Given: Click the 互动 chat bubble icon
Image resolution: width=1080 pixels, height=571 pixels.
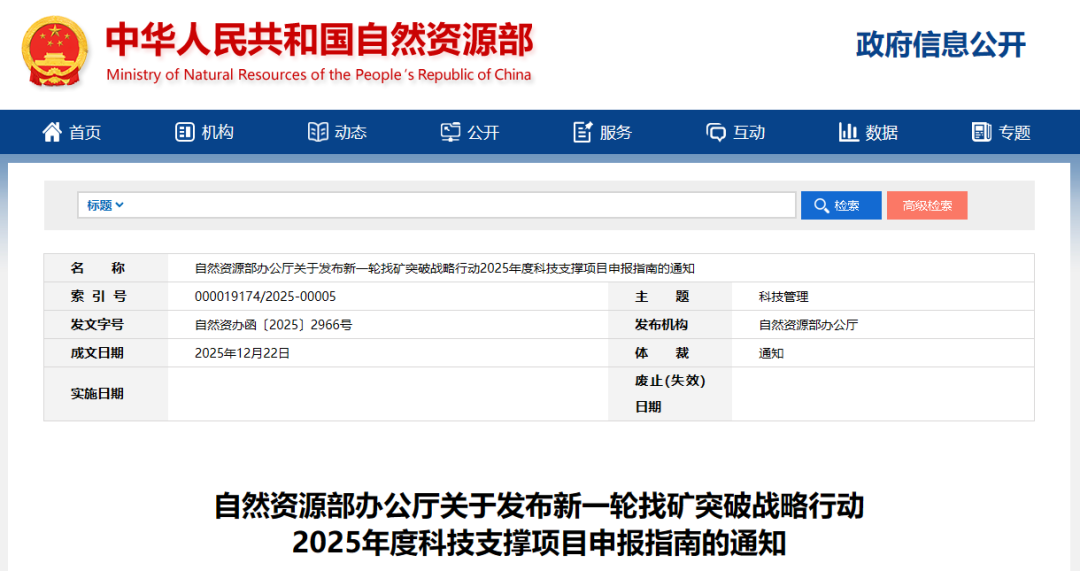Looking at the screenshot, I should (716, 132).
